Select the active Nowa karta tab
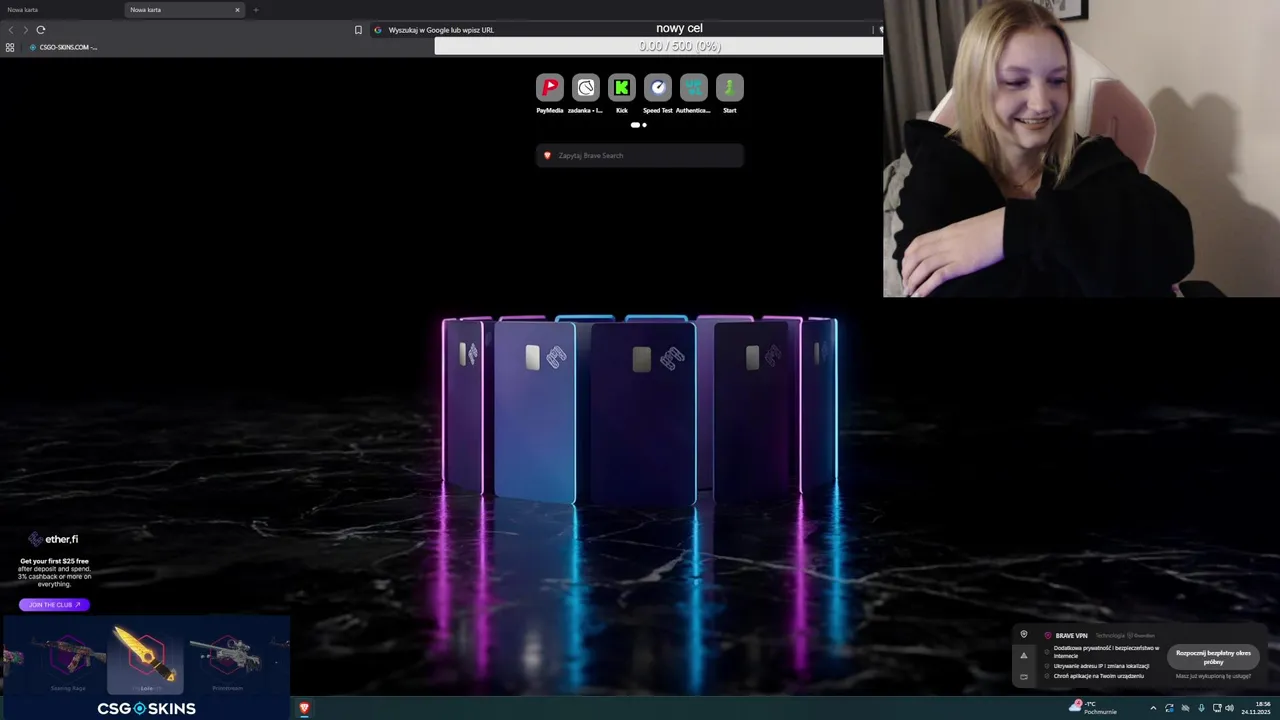Image resolution: width=1280 pixels, height=720 pixels. (x=185, y=10)
